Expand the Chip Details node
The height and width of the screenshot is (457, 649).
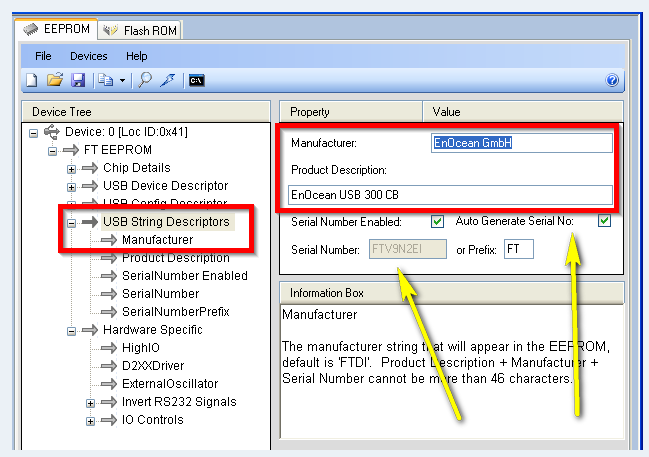71,169
